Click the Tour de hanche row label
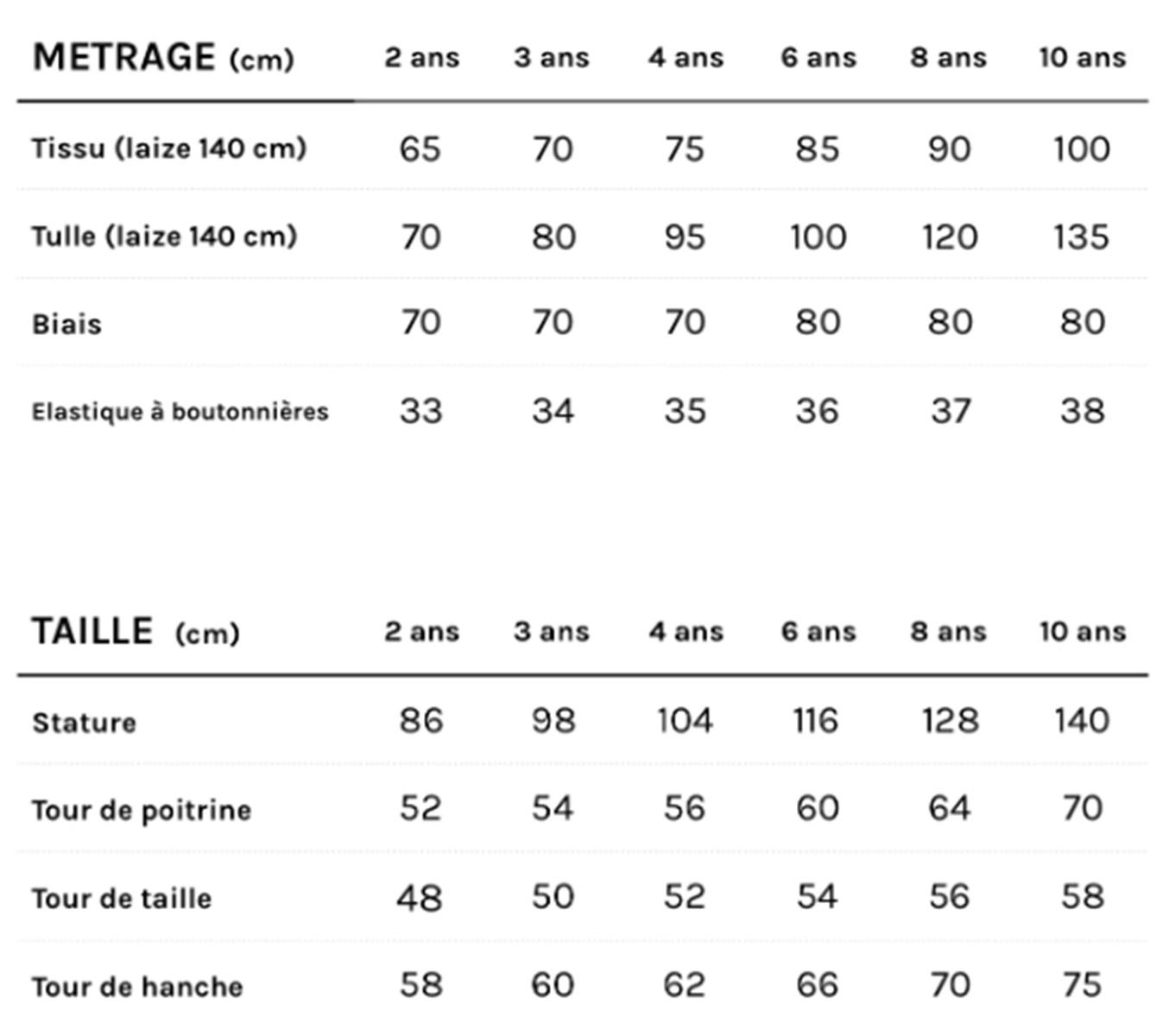 click(137, 987)
